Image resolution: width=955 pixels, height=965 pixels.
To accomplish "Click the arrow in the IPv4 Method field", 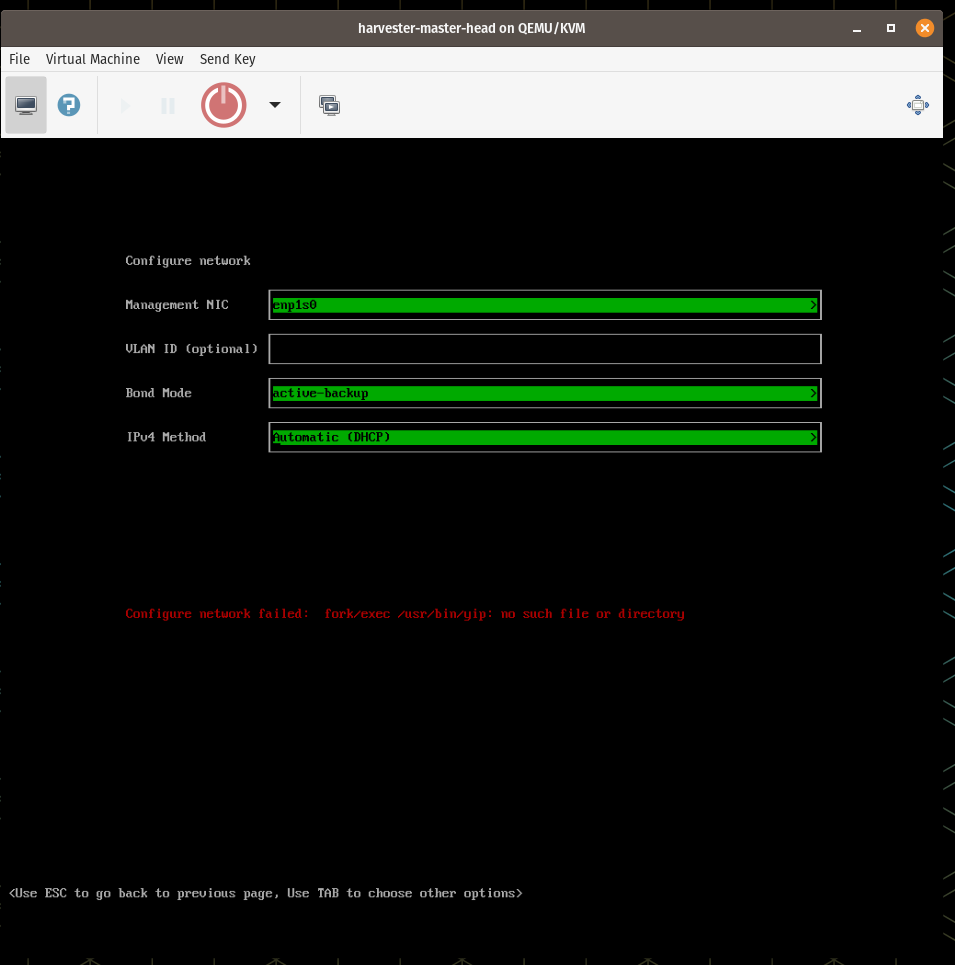I will pyautogui.click(x=813, y=437).
